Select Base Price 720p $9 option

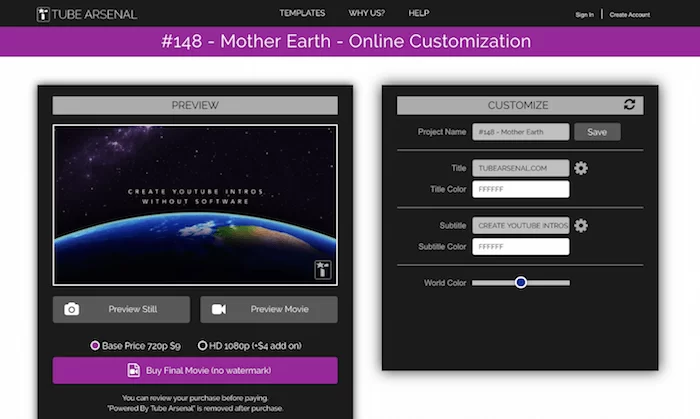click(95, 345)
